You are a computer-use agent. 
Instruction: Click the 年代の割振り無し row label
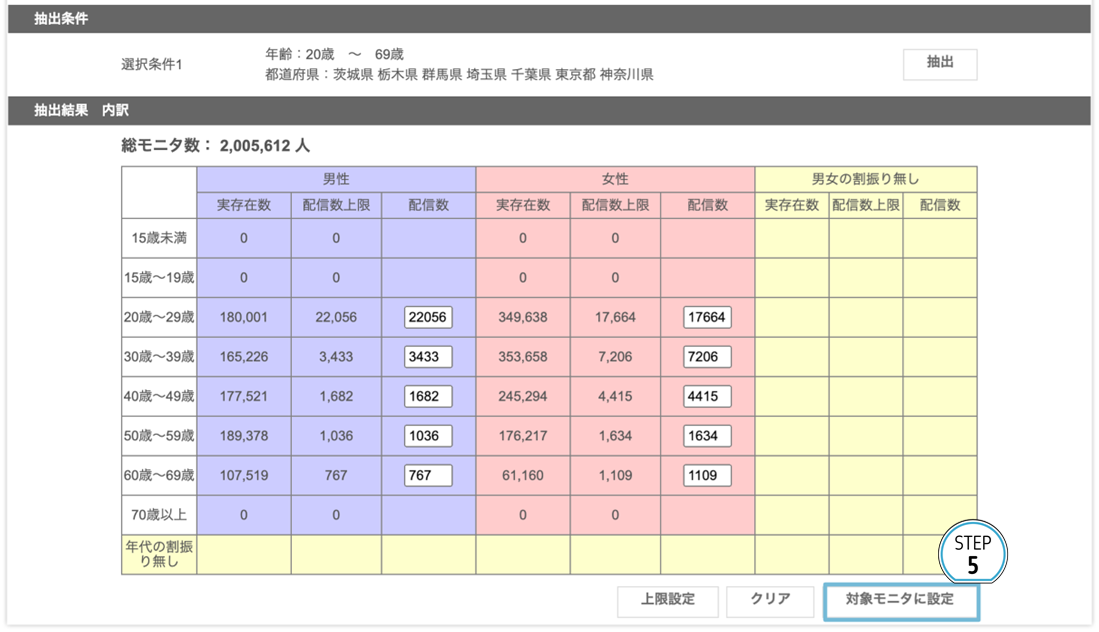160,555
